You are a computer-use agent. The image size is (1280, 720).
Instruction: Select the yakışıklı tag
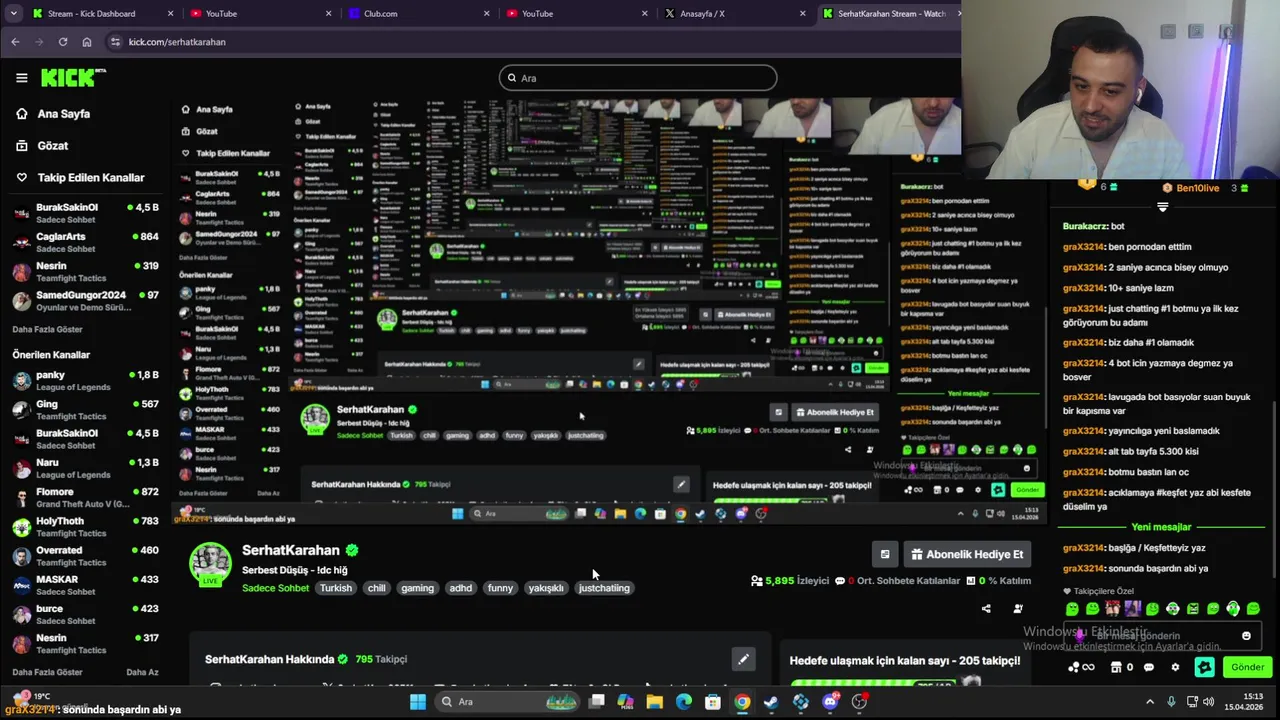(546, 588)
